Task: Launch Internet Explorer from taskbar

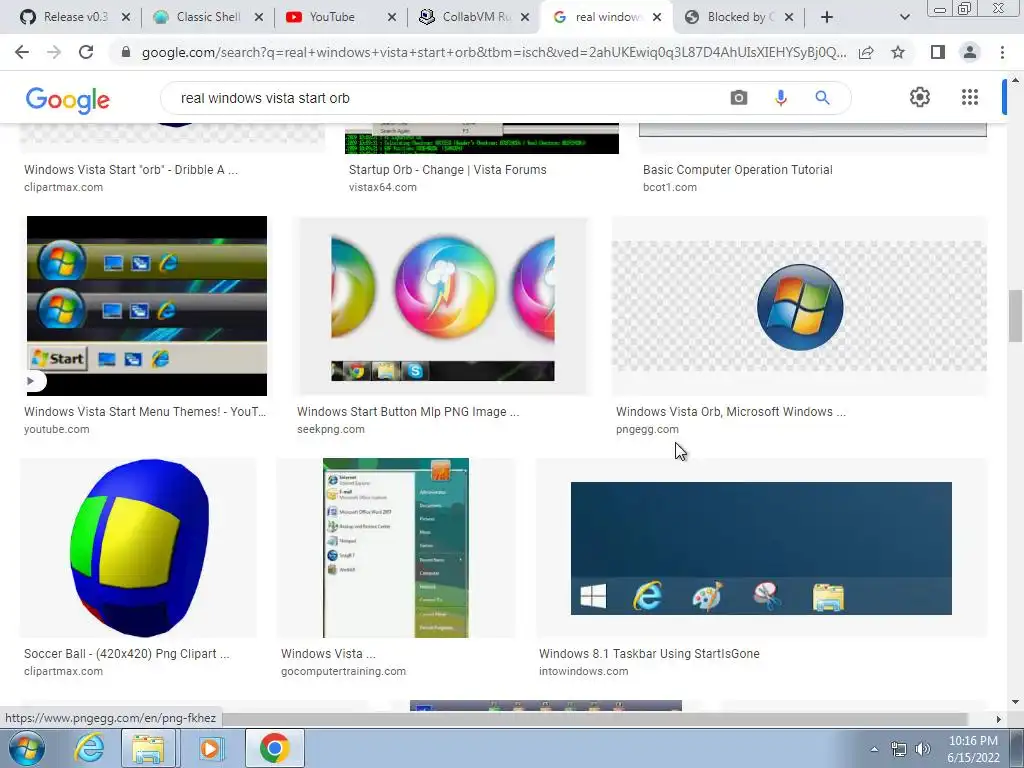Action: click(89, 748)
